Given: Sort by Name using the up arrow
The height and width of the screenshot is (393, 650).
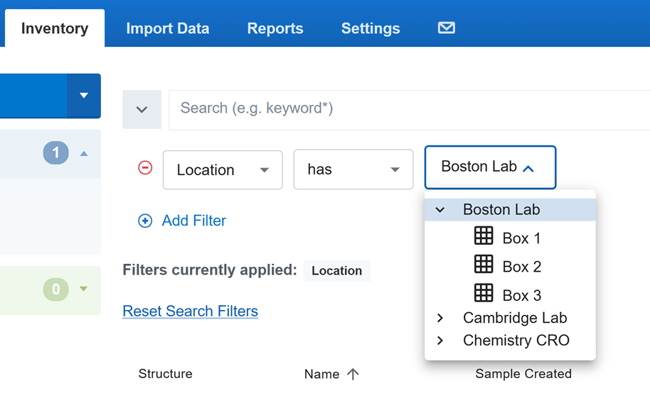Looking at the screenshot, I should pyautogui.click(x=353, y=374).
